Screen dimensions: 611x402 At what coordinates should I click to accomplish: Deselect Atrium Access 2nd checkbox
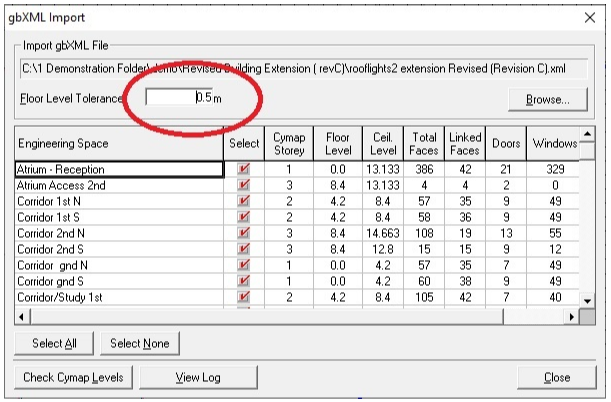pos(244,185)
